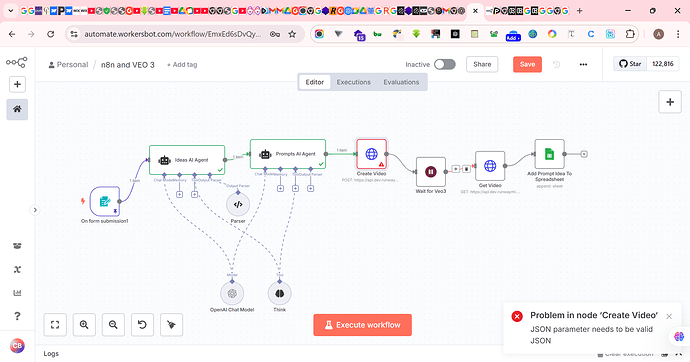
Task: Open the add node panel plus button
Action: 670,102
